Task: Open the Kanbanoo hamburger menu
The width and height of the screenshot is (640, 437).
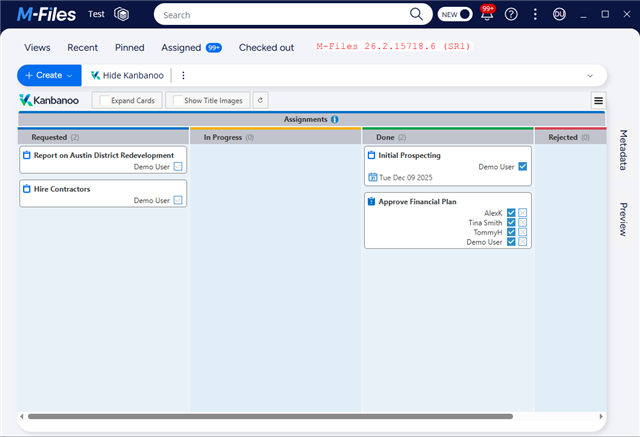Action: 598,100
